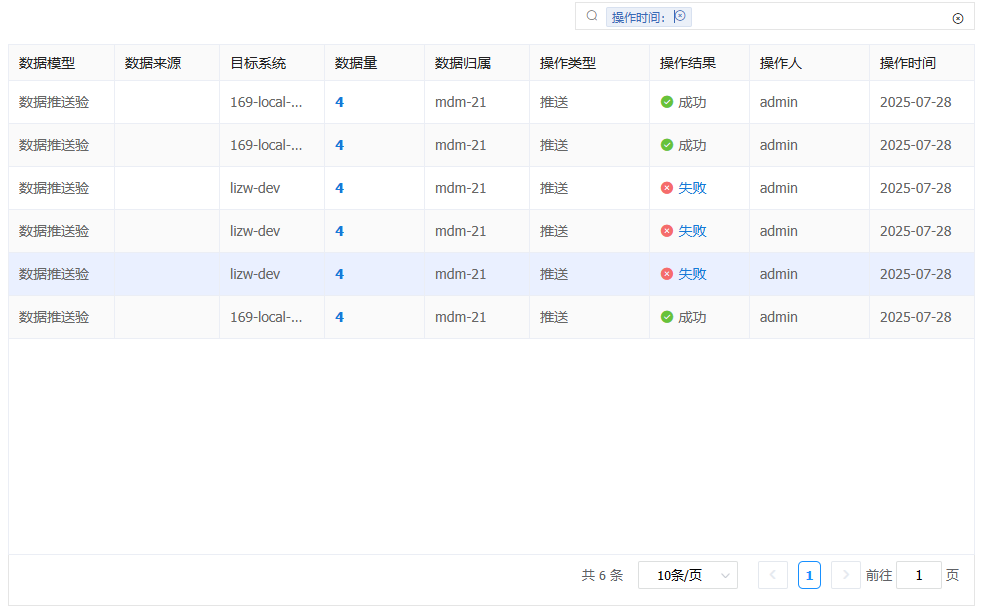Click the search magnifier icon
The image size is (983, 613).
pos(592,16)
